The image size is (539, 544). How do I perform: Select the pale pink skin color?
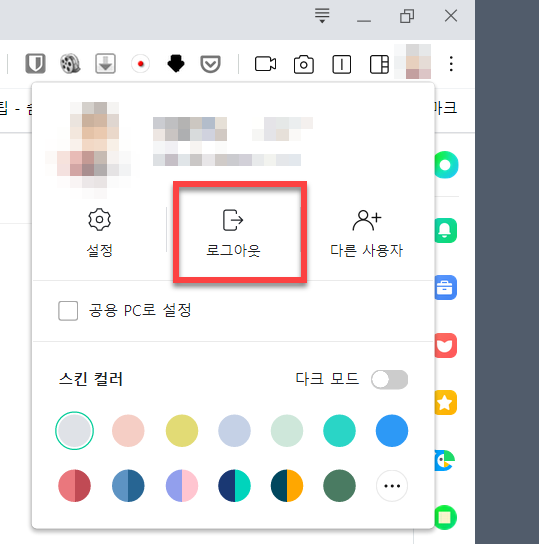coord(128,431)
